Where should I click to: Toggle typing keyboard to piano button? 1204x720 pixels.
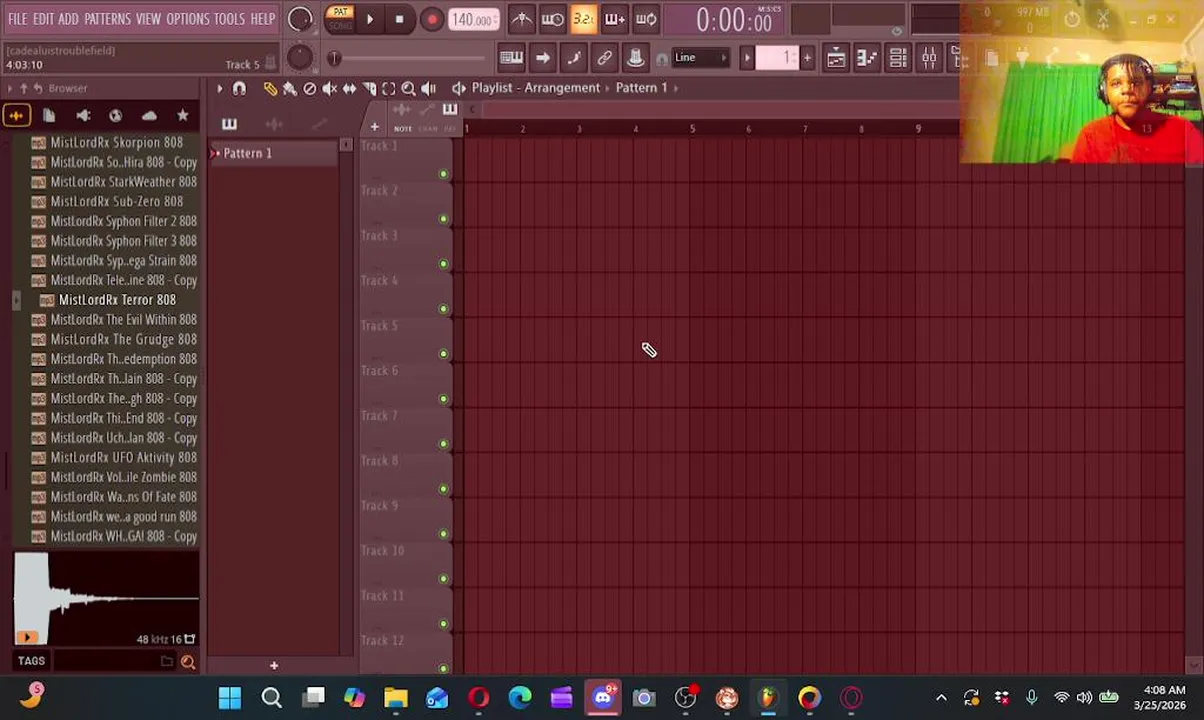511,58
